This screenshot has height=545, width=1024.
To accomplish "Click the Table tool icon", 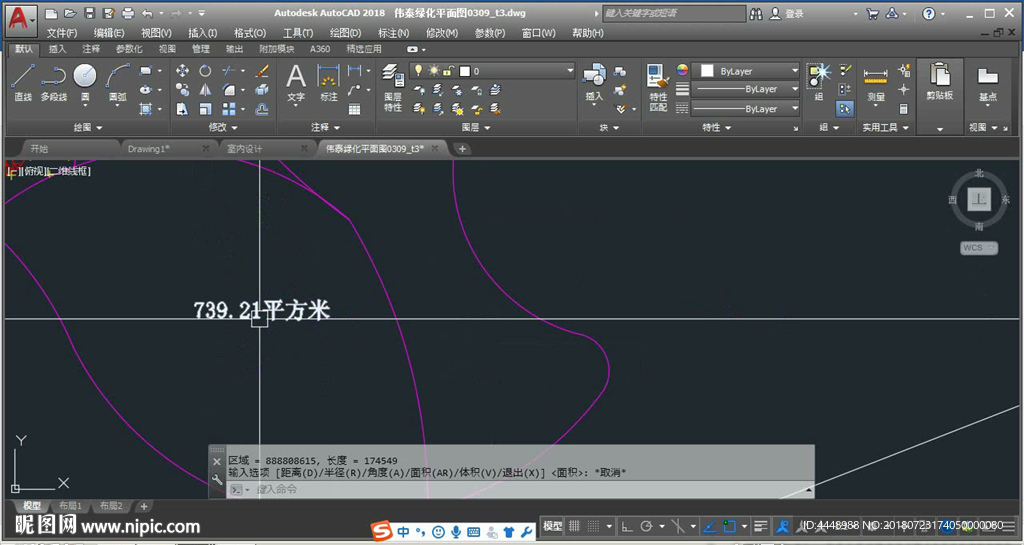I will pyautogui.click(x=355, y=109).
